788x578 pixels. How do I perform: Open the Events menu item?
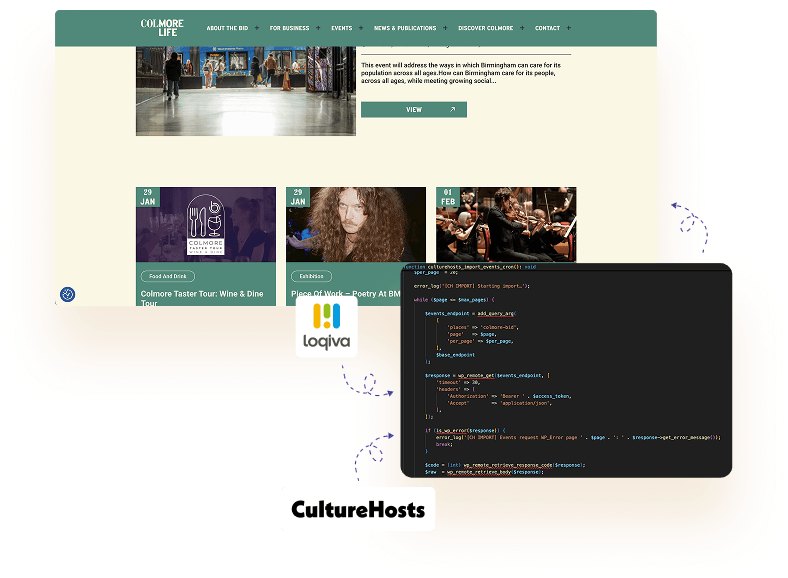[341, 28]
